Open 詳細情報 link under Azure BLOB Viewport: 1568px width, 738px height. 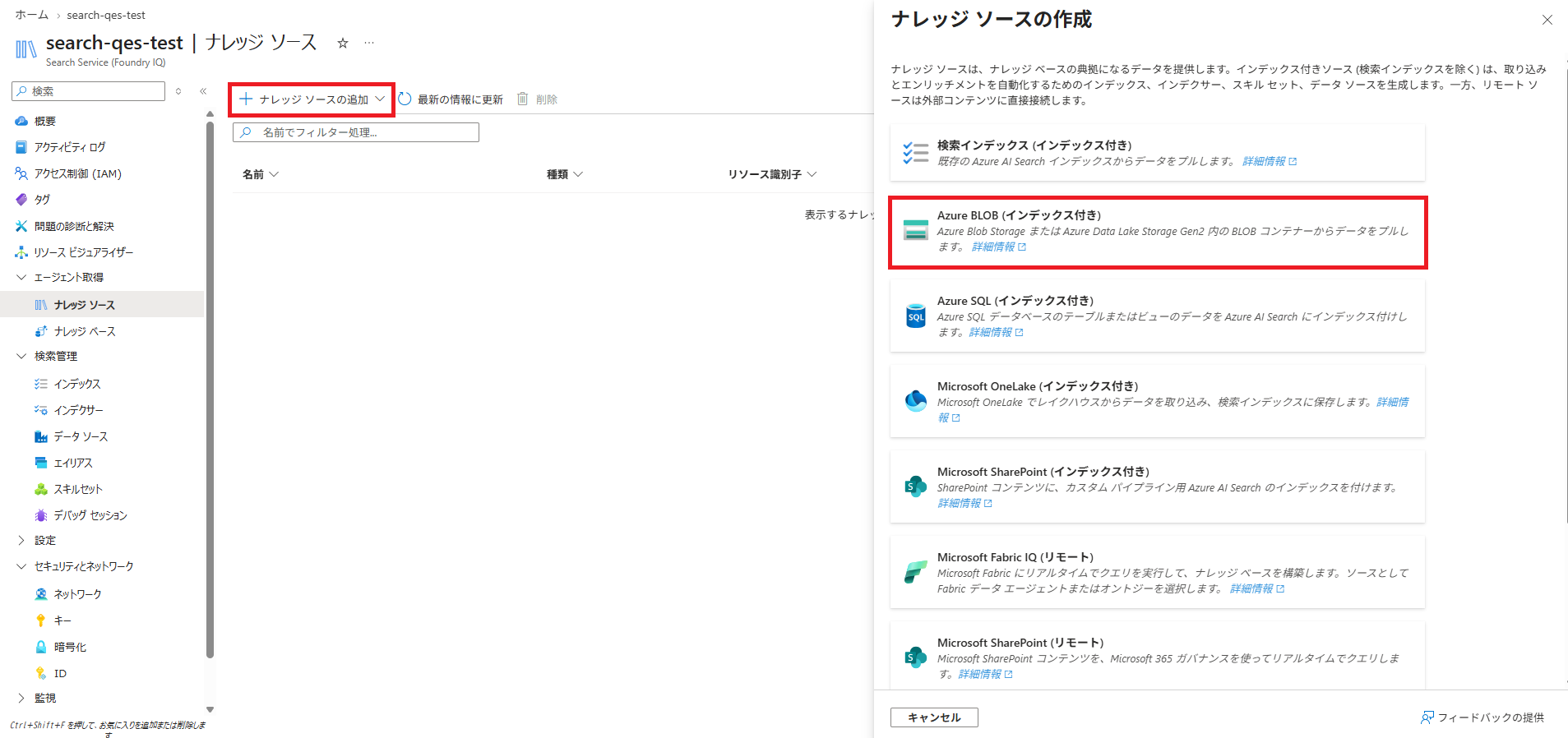coord(999,247)
